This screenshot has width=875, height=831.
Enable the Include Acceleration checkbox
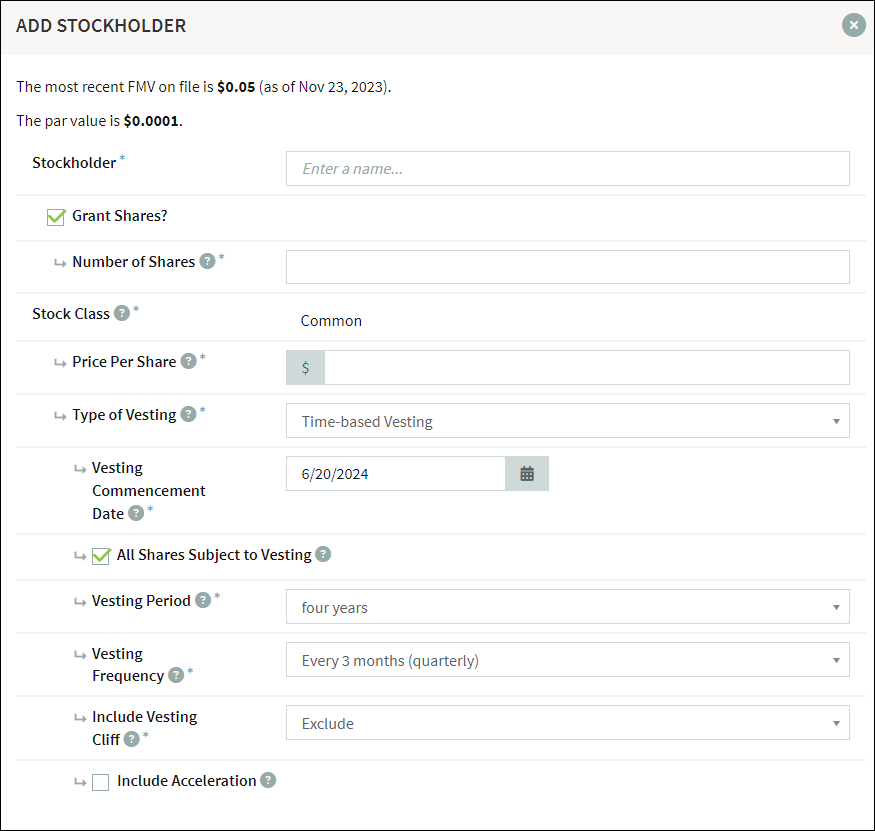click(x=100, y=782)
